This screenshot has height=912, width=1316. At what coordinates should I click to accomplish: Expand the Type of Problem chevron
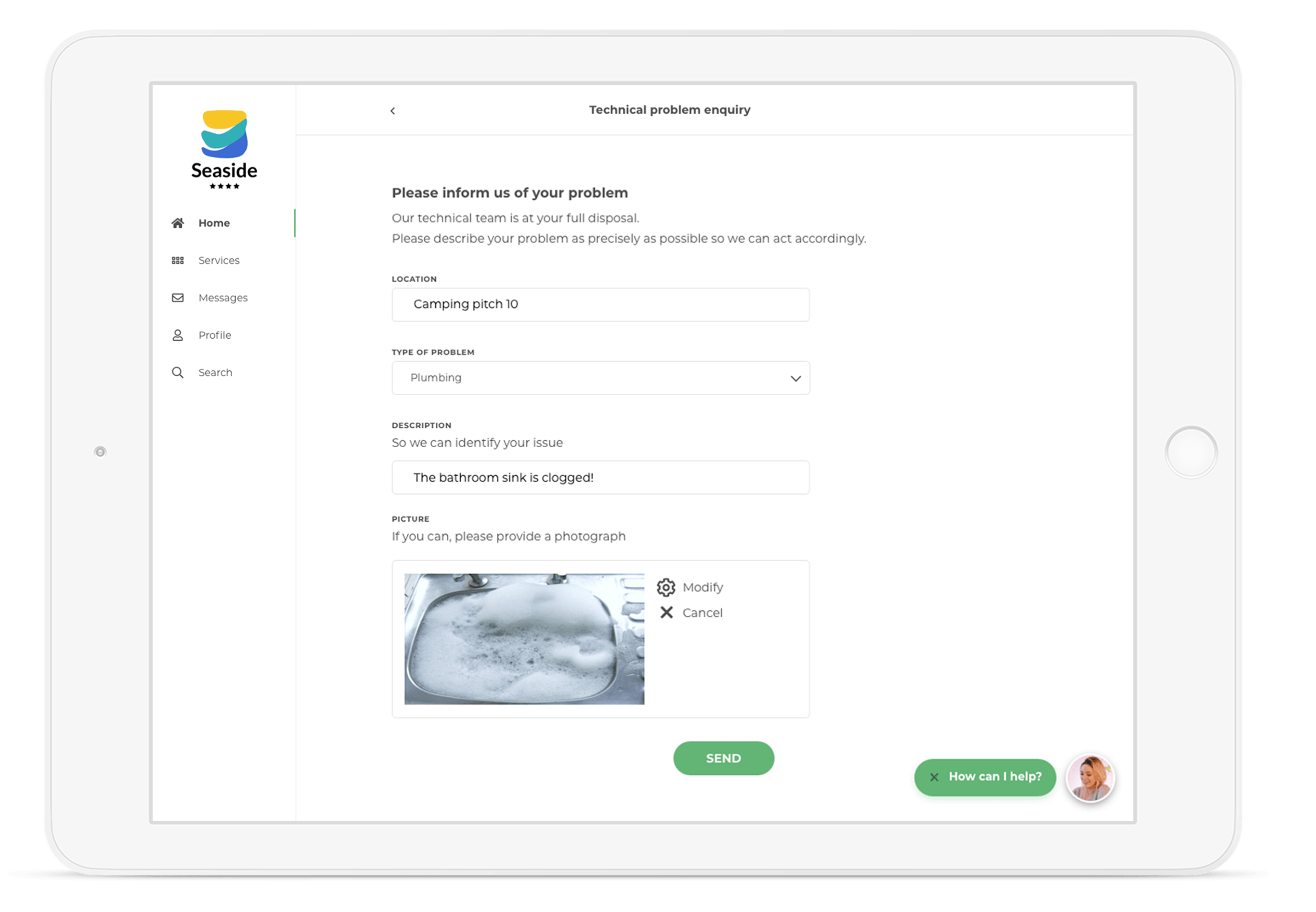[x=796, y=378]
